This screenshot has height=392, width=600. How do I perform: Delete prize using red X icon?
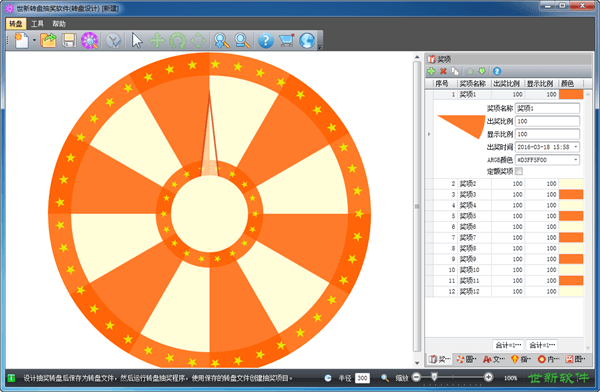[443, 71]
